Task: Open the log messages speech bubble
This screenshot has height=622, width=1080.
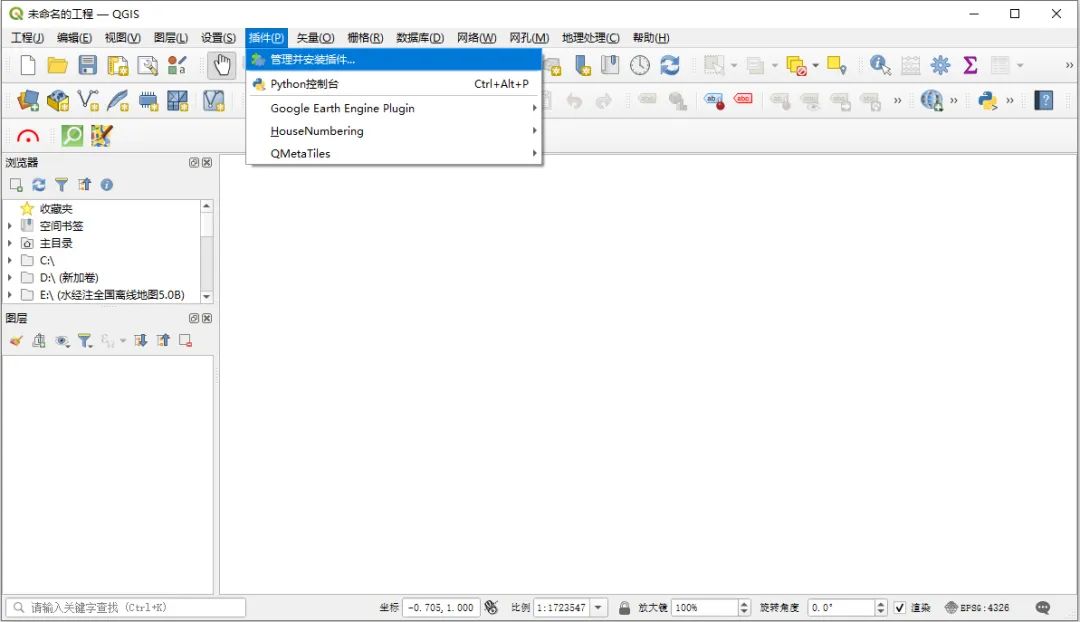Action: [x=1043, y=608]
